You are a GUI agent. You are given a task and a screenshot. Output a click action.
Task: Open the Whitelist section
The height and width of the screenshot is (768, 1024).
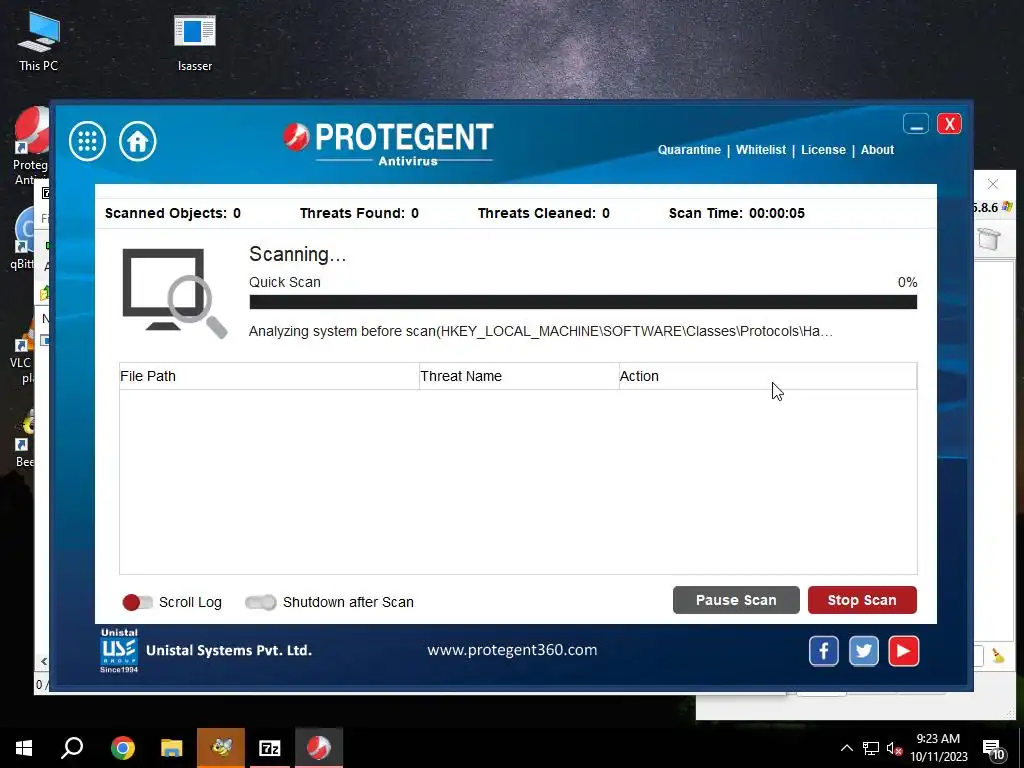[x=761, y=150]
